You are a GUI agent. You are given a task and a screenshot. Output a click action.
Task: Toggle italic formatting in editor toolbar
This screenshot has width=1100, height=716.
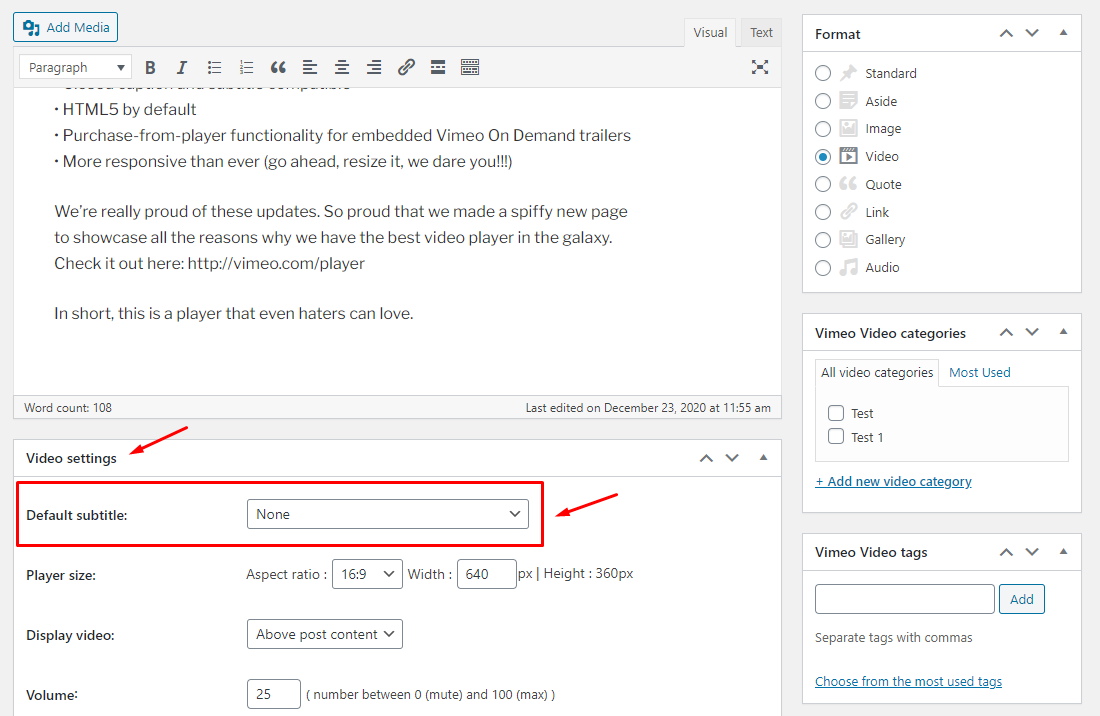point(182,67)
